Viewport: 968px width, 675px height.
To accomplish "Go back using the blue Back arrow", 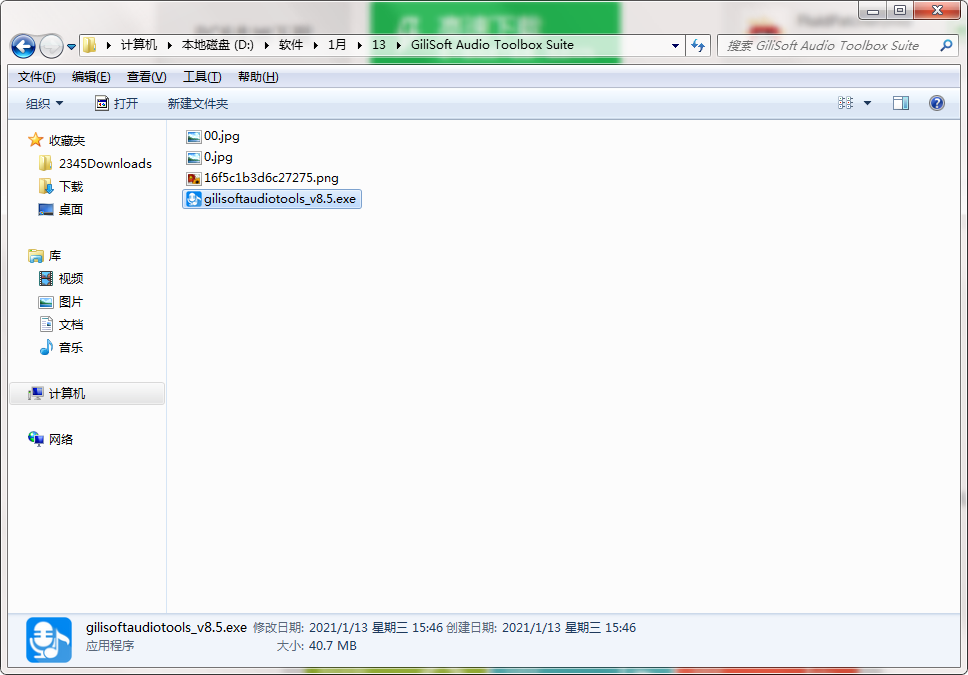I will [23, 46].
